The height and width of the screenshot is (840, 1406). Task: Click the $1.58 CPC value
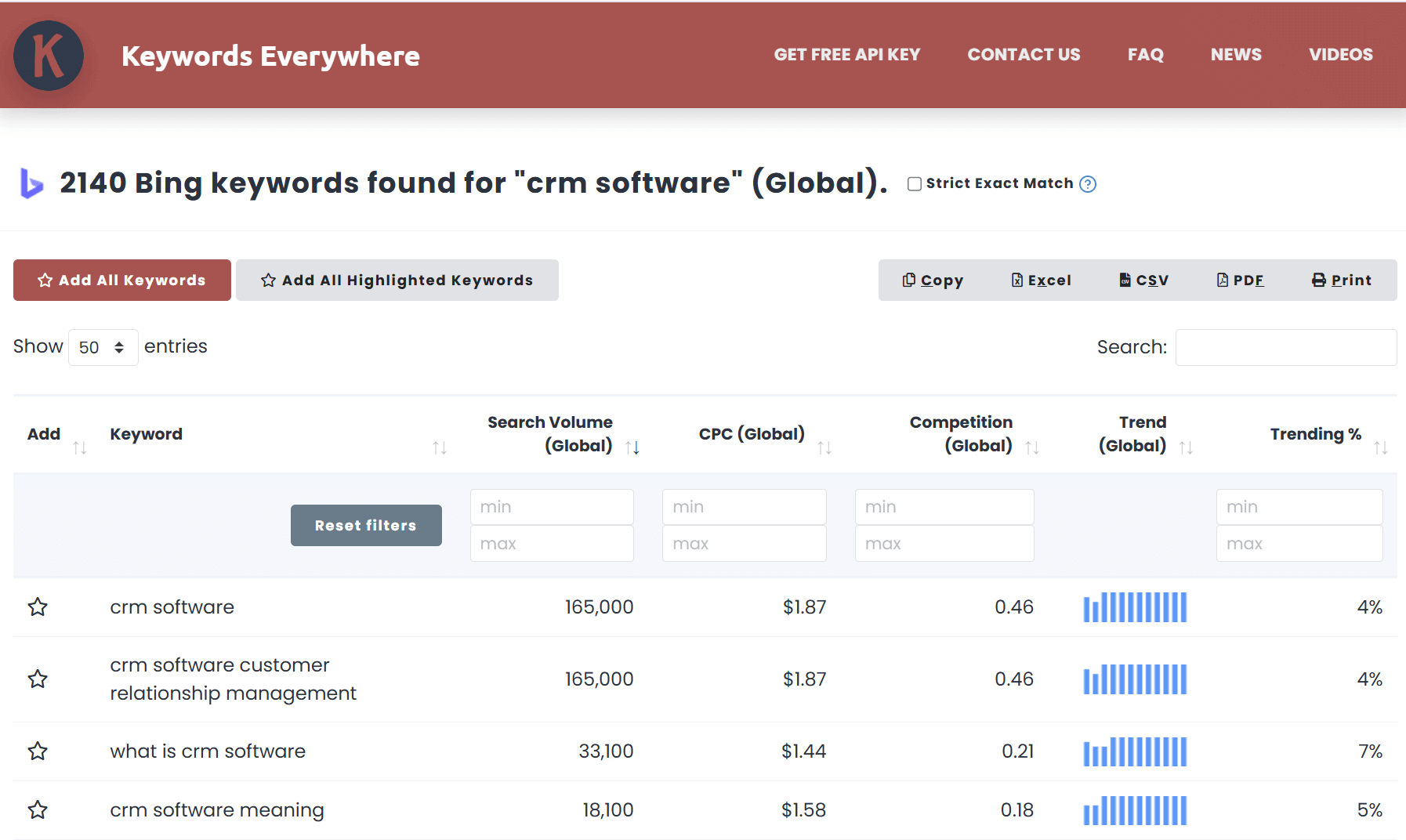[x=803, y=809]
